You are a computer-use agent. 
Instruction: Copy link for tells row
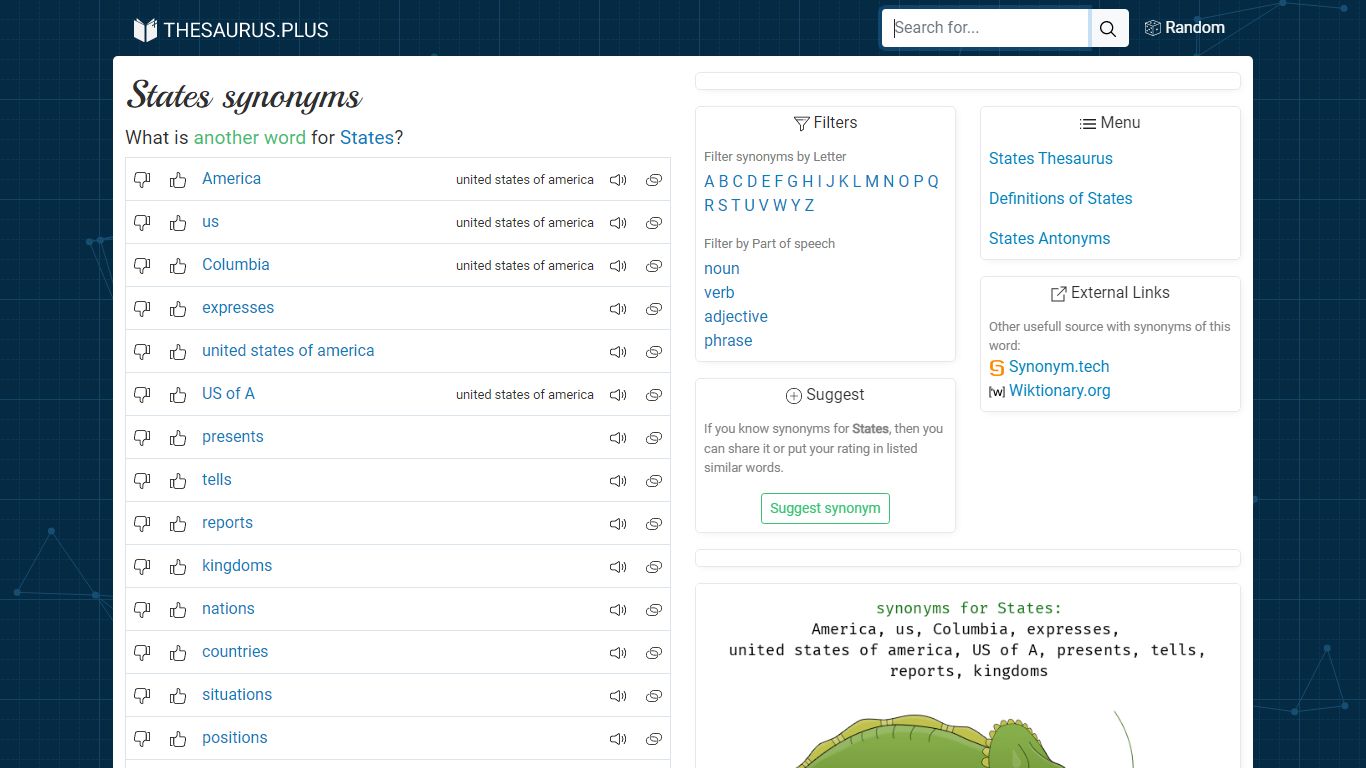[x=654, y=481]
